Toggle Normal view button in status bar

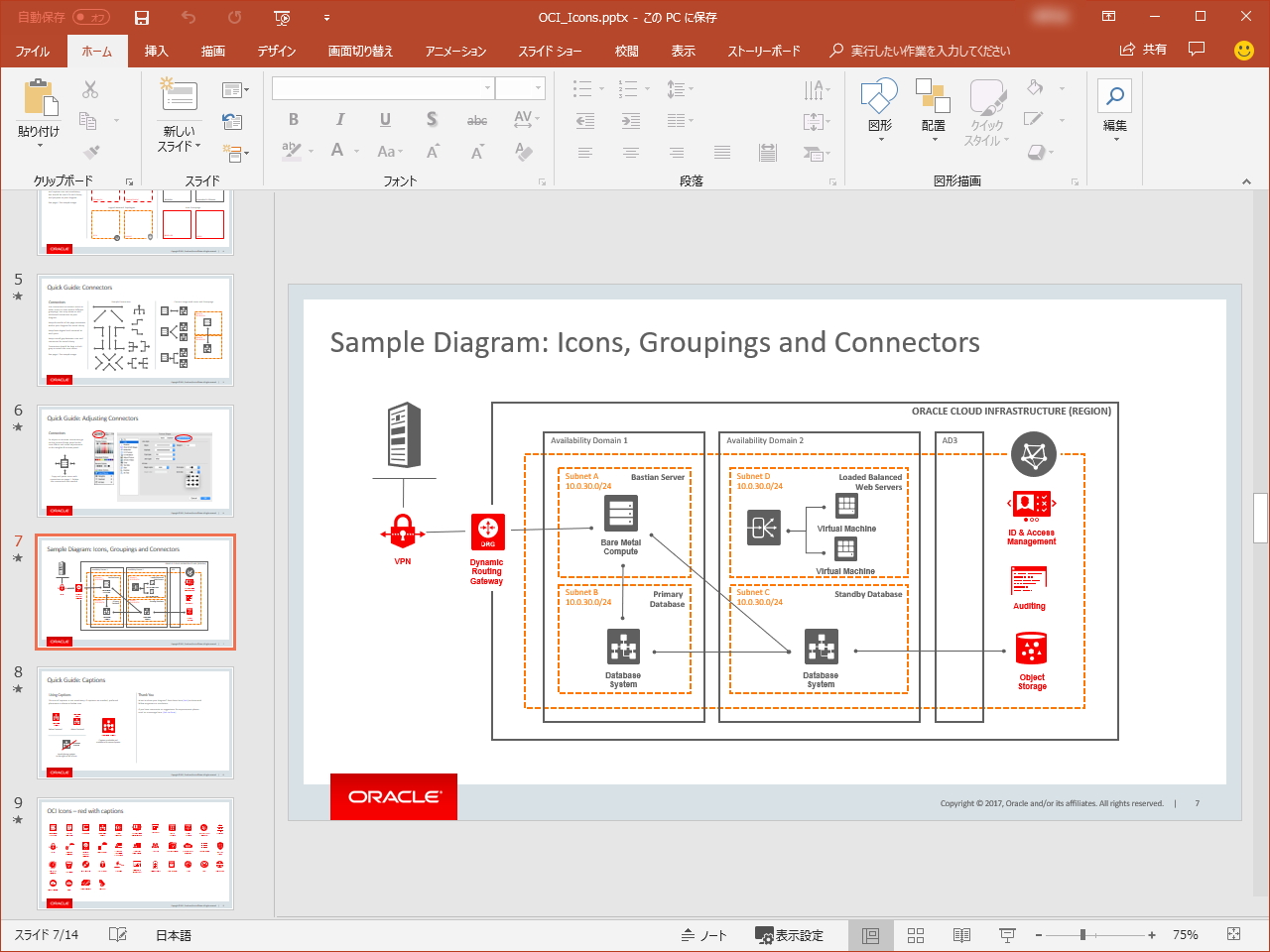[x=870, y=935]
